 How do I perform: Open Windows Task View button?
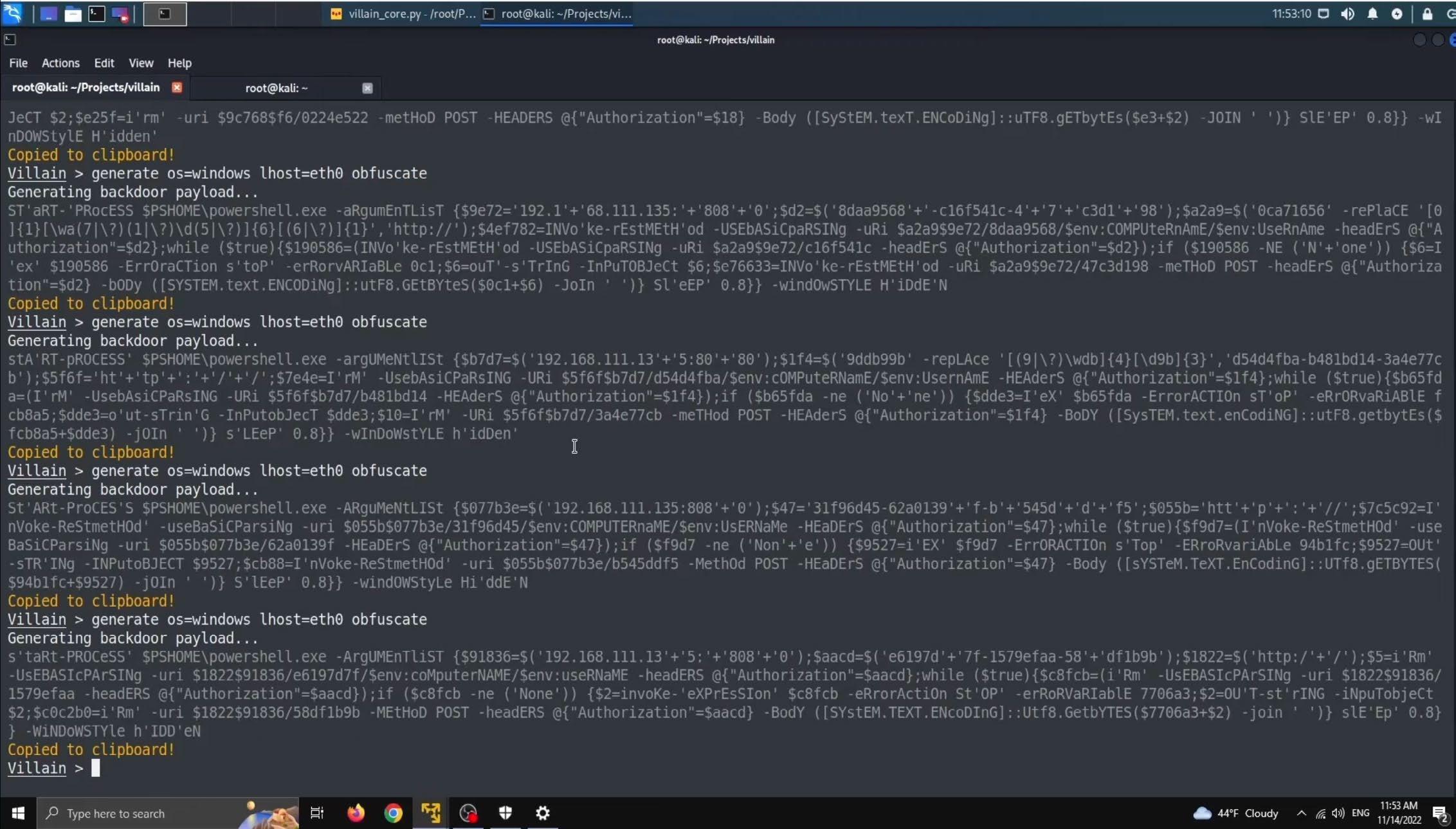317,813
